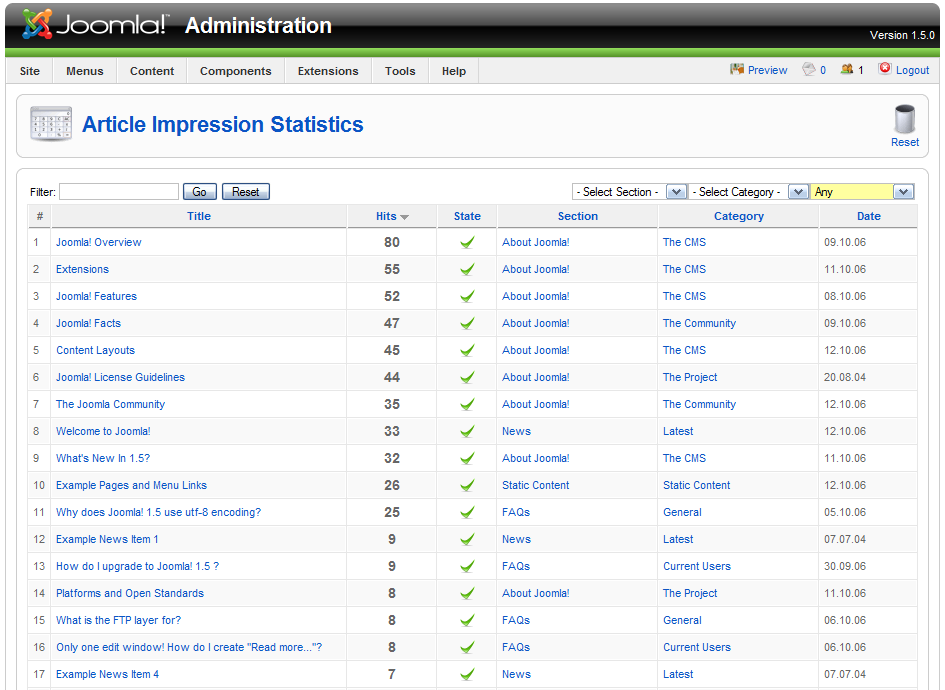This screenshot has height=690, width=945.
Task: Click The Community category for Joomla! Facts
Action: click(699, 324)
